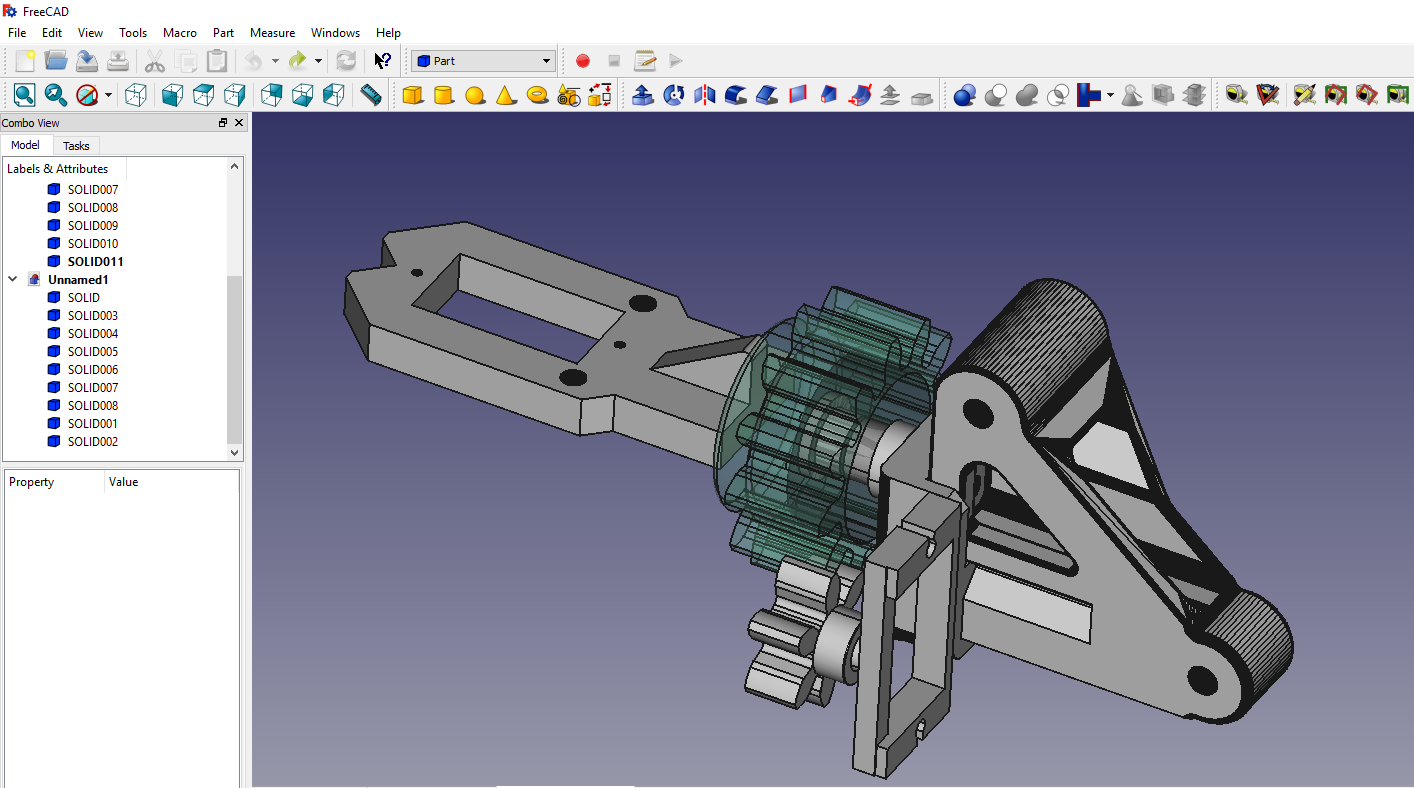Screen dimensions: 1414x788
Task: Select the Sweep tool
Action: click(x=860, y=95)
